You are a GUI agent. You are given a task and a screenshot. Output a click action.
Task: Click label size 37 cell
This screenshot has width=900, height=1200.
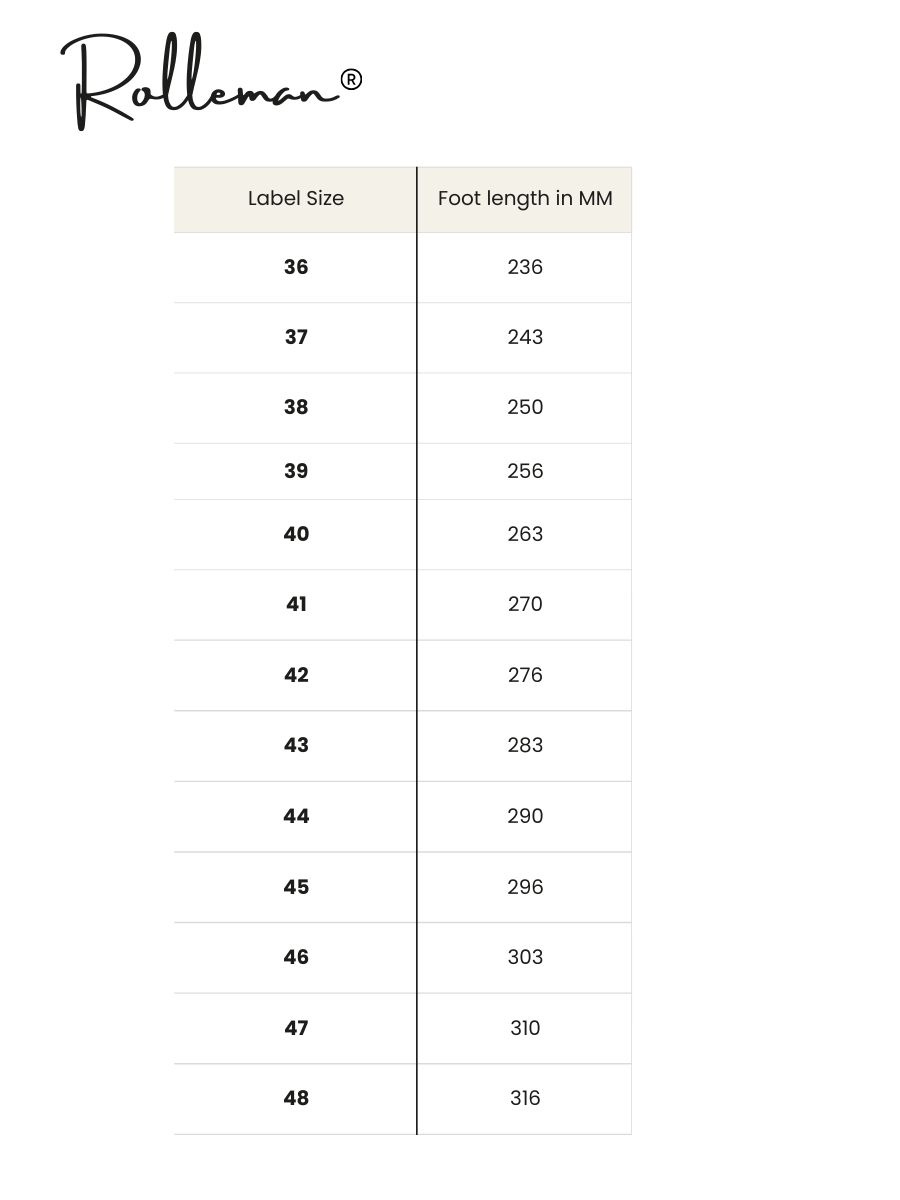[x=296, y=337]
